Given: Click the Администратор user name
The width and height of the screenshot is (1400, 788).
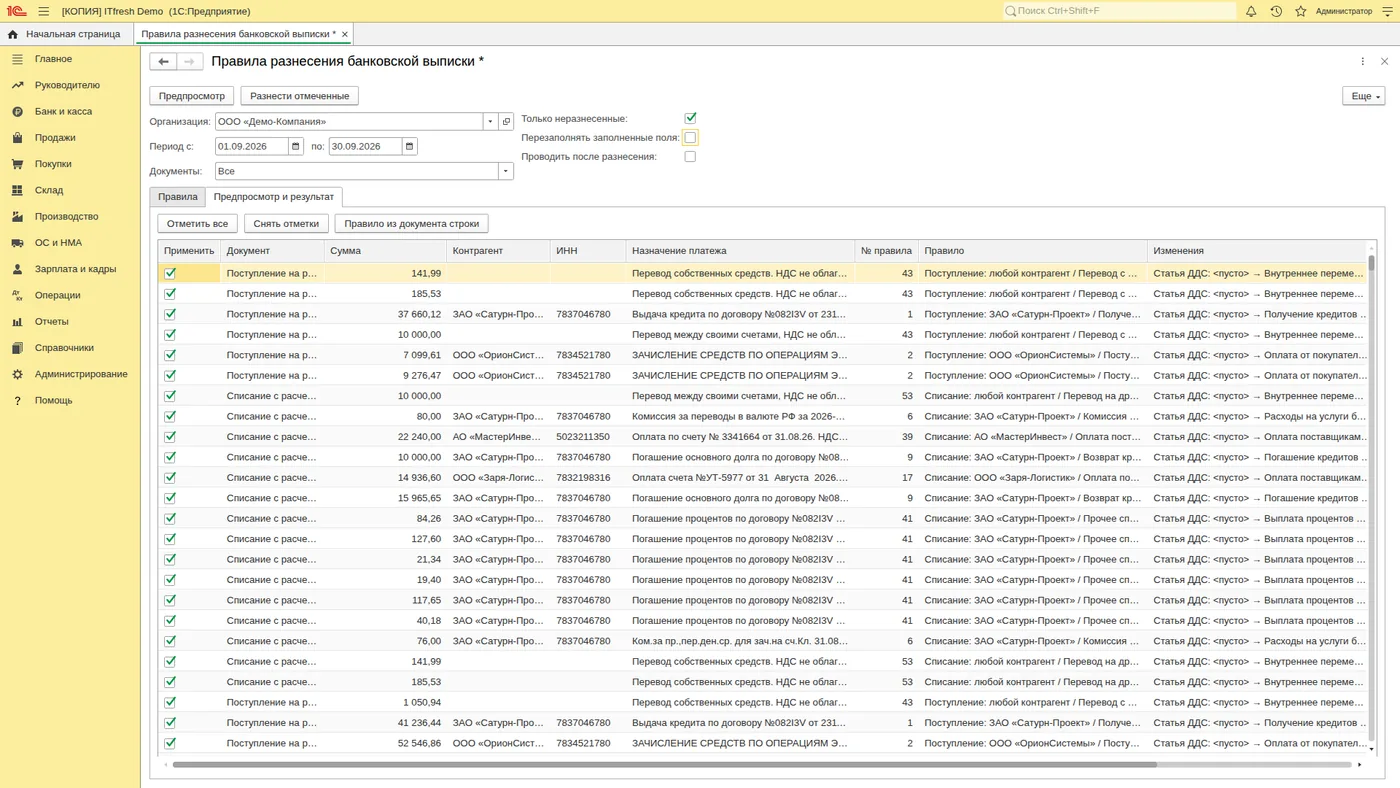Looking at the screenshot, I should (1344, 11).
